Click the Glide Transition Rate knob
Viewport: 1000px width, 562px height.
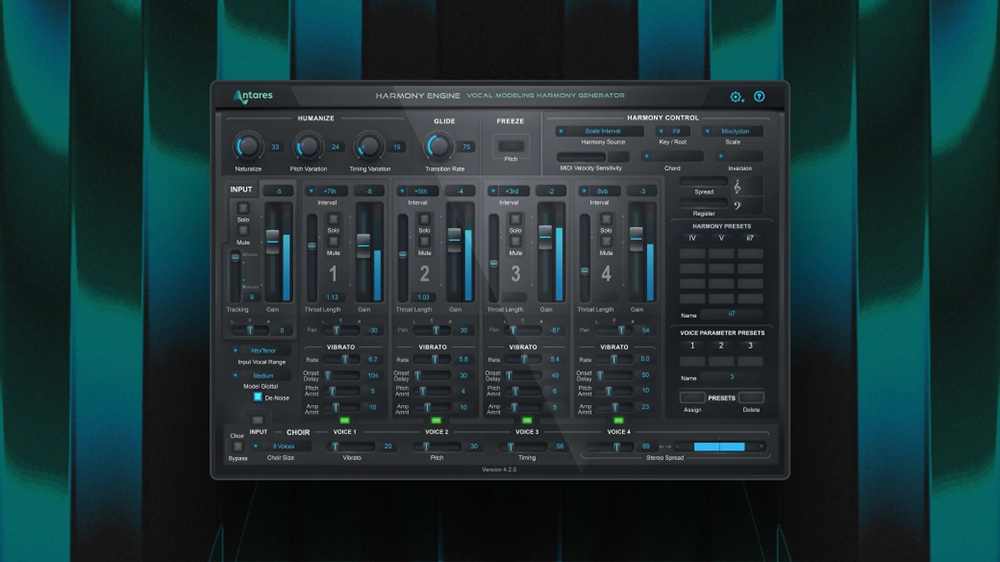[x=437, y=147]
